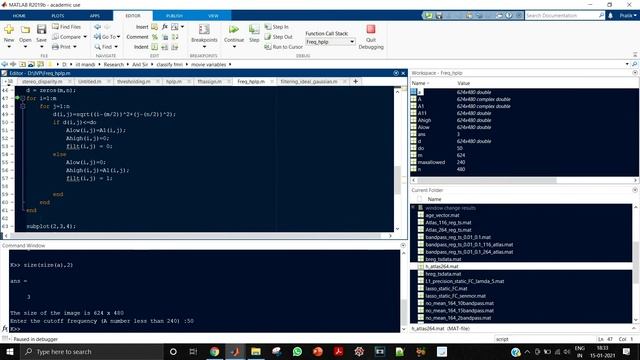Click Current Folder vertical scrollbar
The height and width of the screenshot is (360, 640).
pos(636,261)
